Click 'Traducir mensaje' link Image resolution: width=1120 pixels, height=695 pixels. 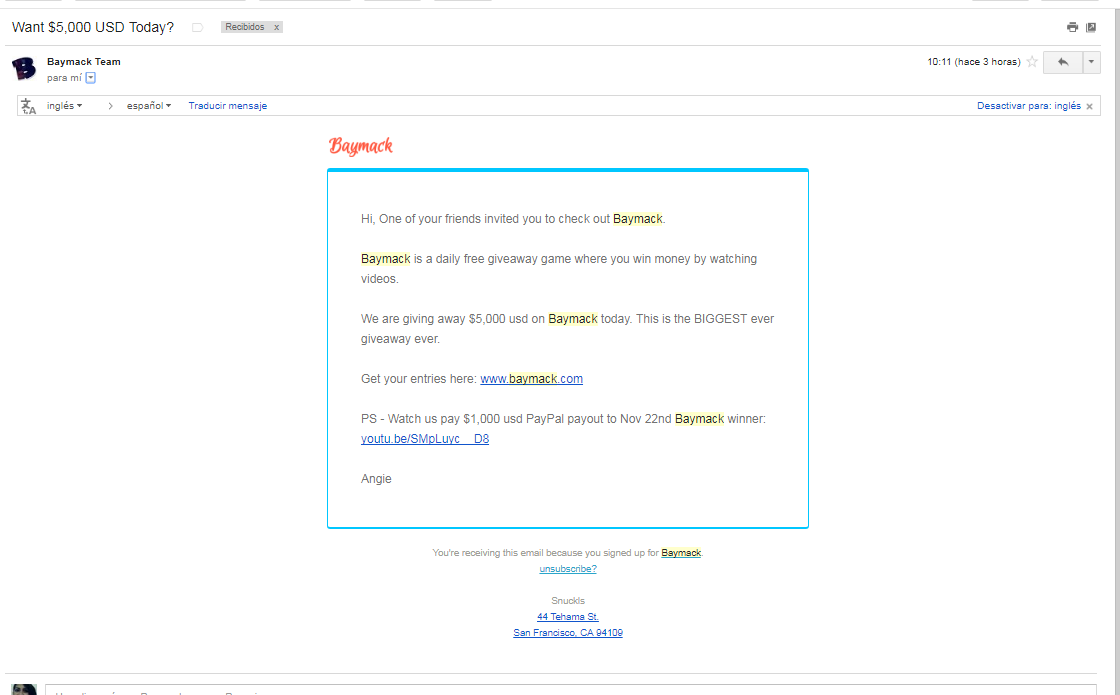pos(228,106)
